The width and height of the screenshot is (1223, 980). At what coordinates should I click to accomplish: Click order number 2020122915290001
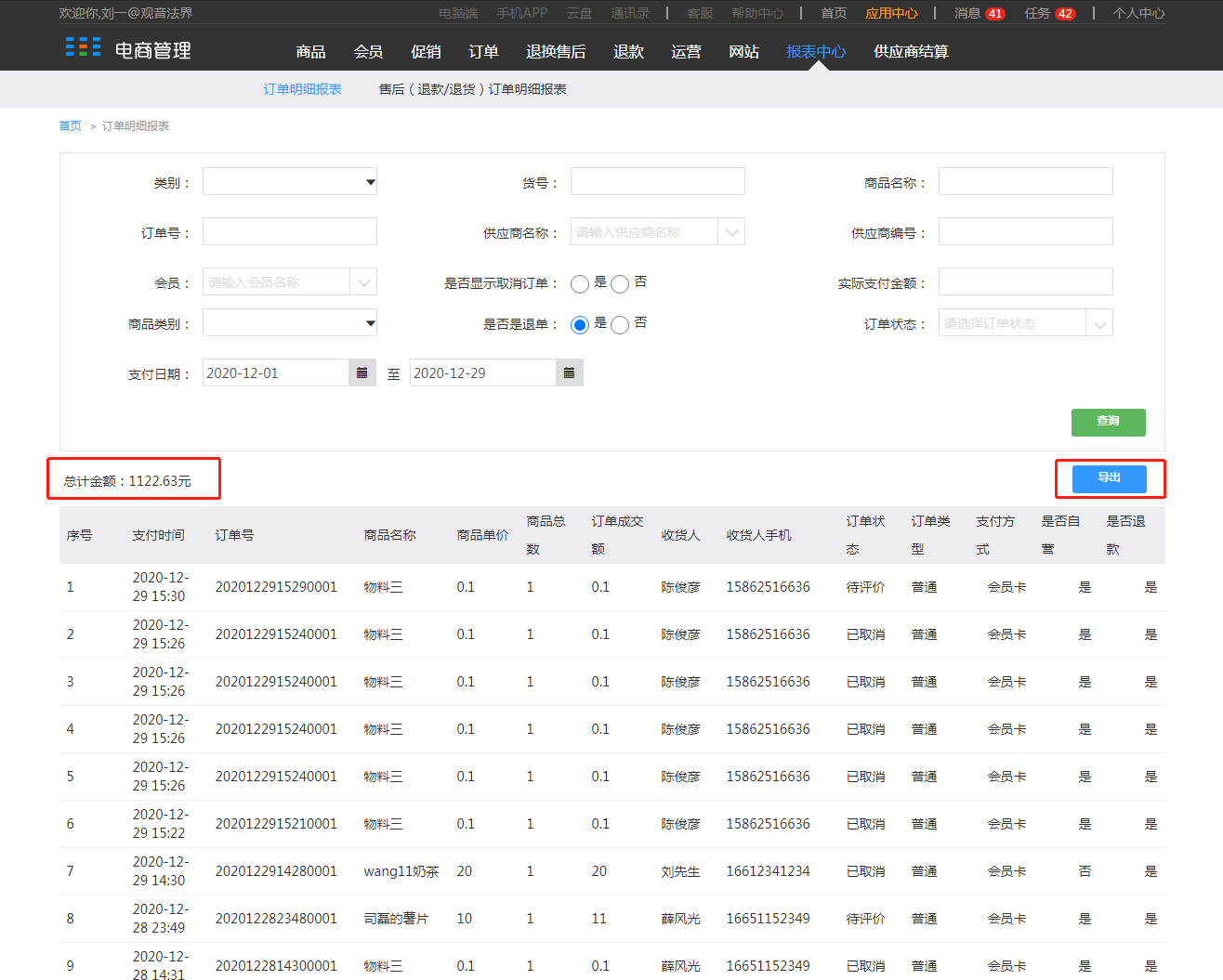coord(276,587)
